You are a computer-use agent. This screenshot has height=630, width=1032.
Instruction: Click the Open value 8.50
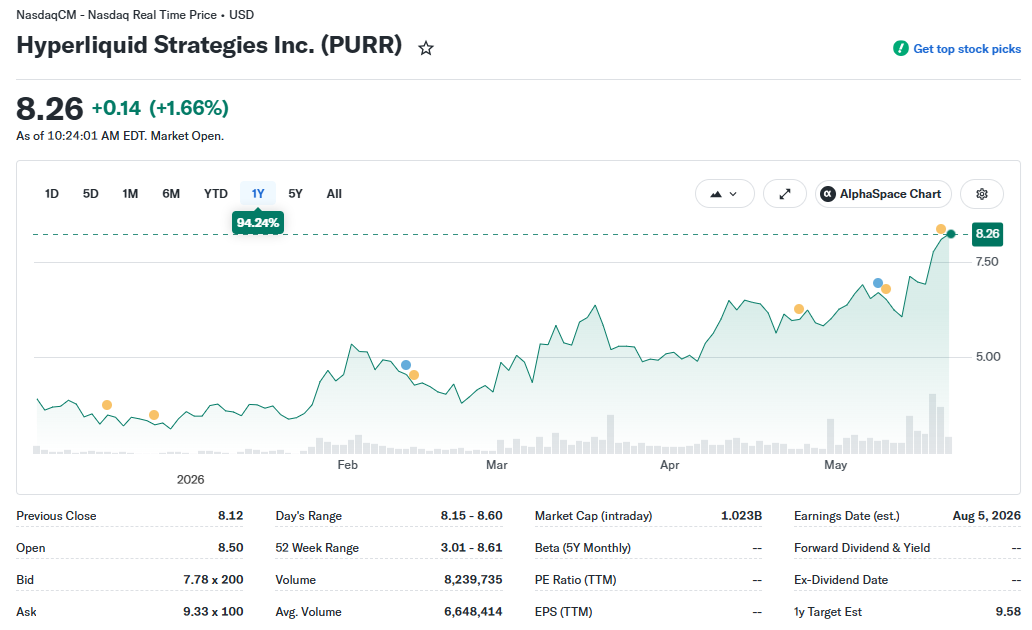click(x=230, y=548)
